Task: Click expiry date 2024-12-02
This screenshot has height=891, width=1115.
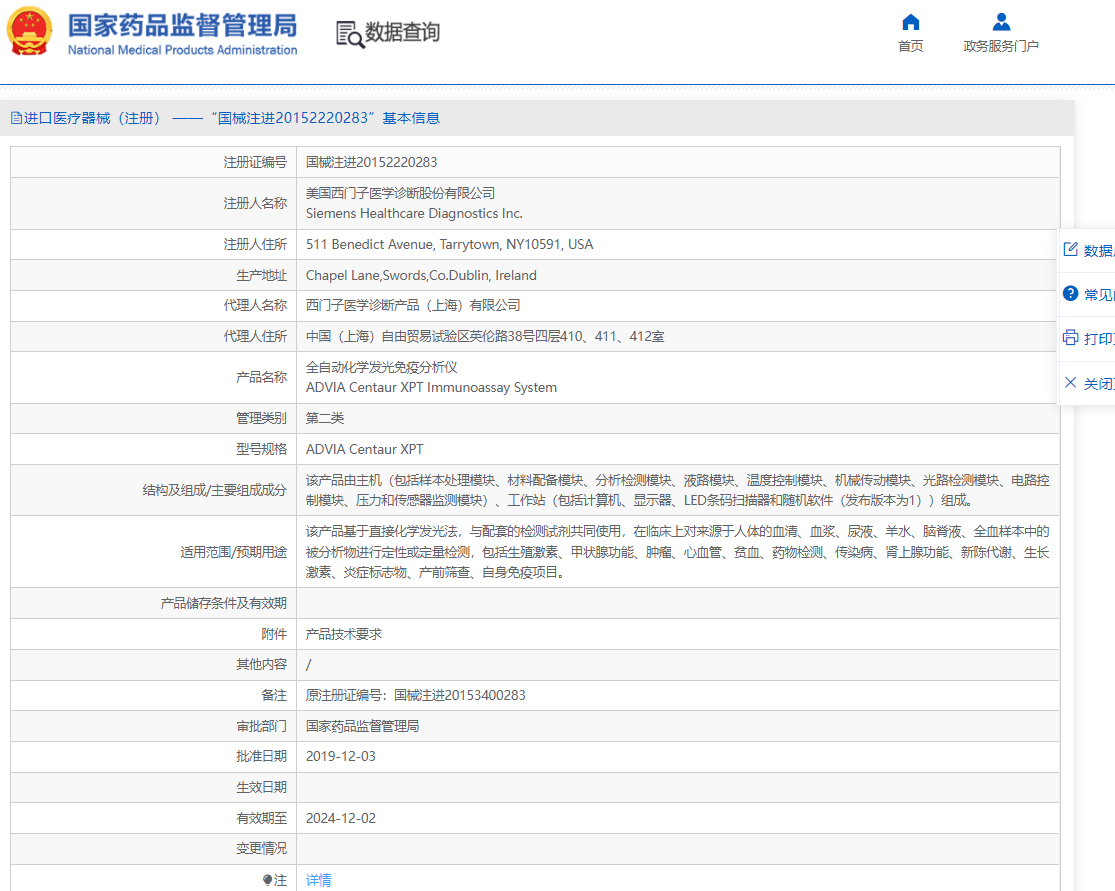Action: click(341, 818)
